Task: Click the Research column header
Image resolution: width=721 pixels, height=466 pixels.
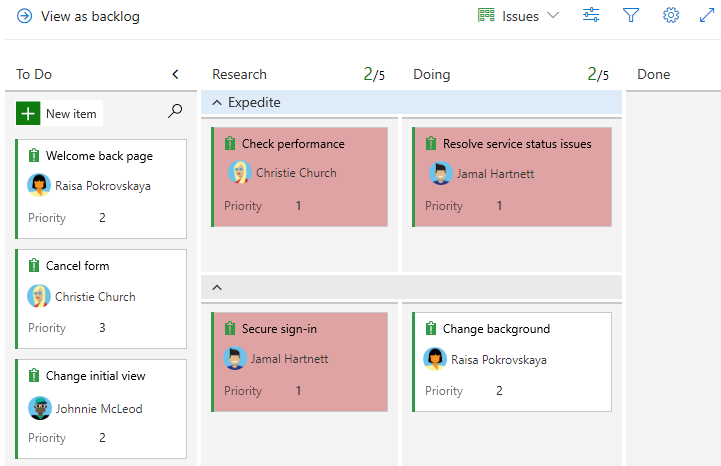Action: (240, 74)
